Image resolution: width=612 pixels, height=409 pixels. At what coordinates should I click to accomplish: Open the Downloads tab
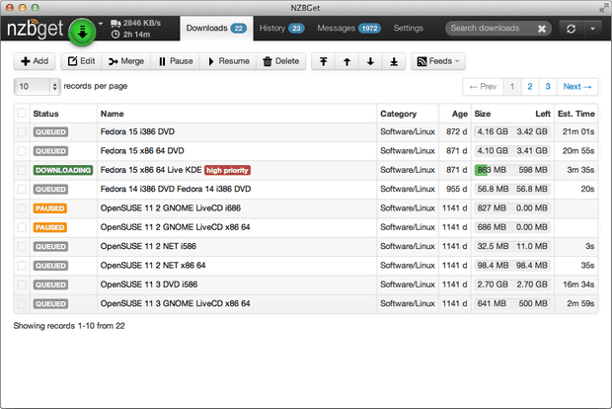point(216,28)
